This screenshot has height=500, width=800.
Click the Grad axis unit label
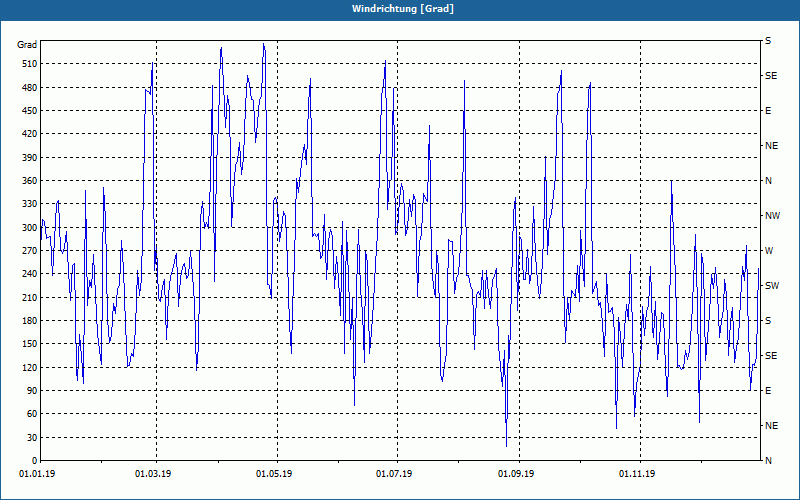coord(27,45)
